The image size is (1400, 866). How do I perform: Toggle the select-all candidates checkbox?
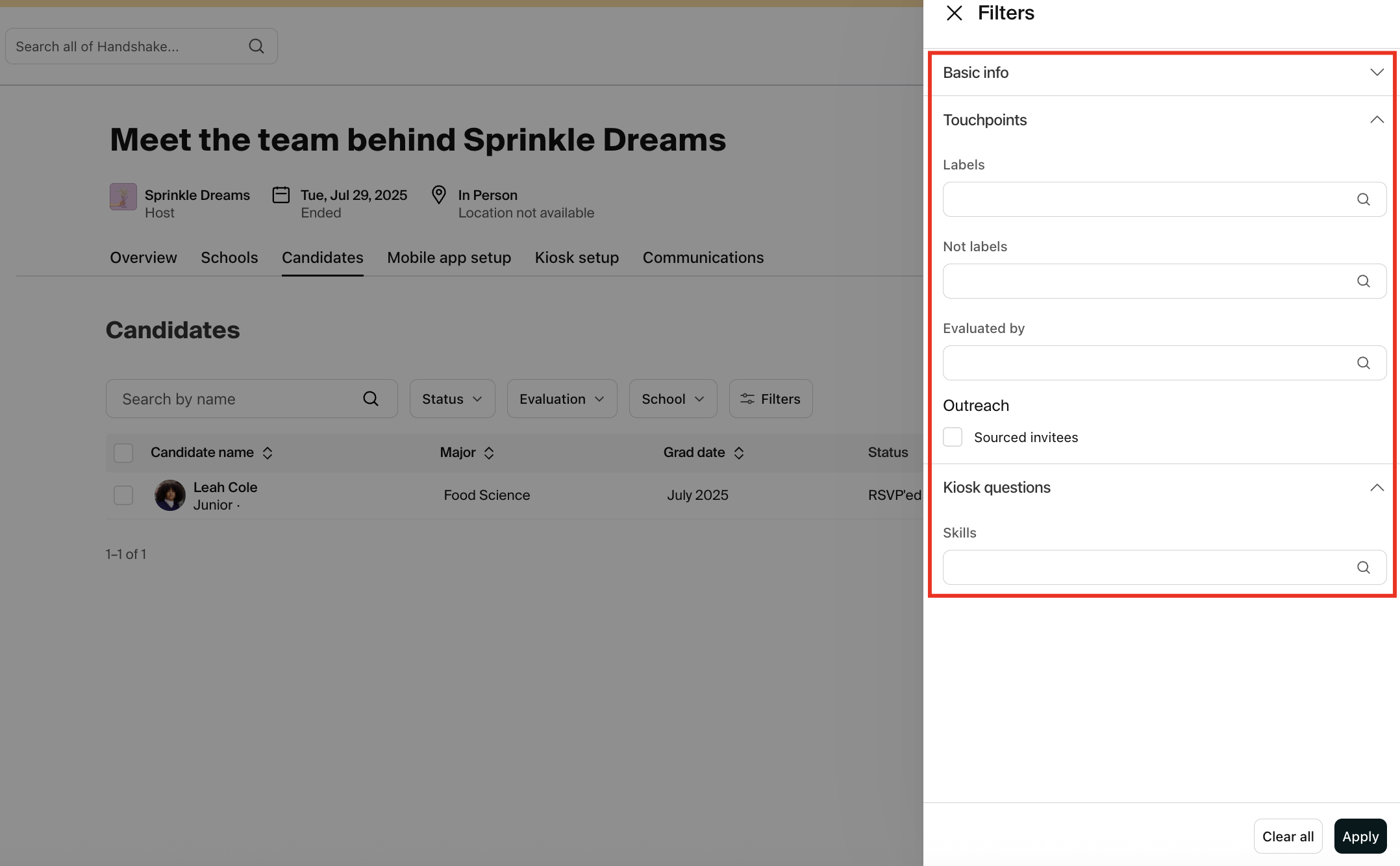tap(123, 452)
